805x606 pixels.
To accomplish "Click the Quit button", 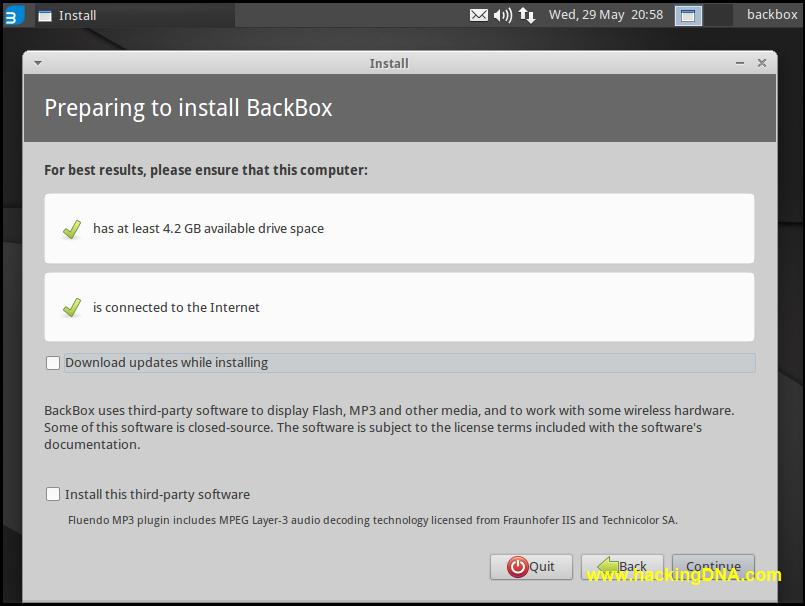I will click(x=531, y=566).
